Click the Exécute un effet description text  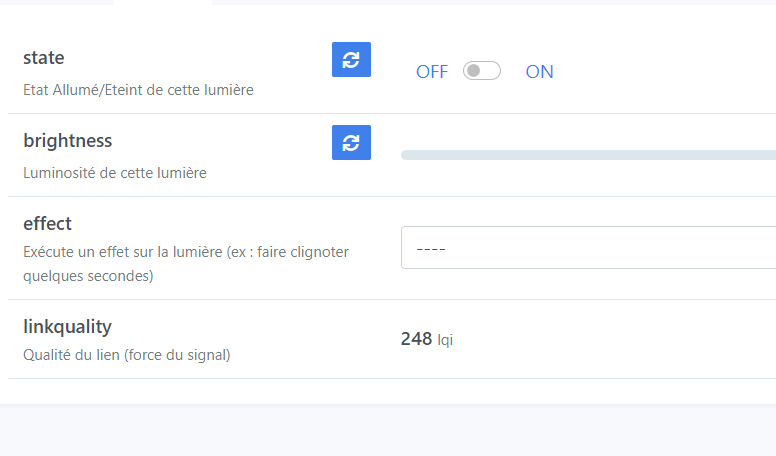(186, 263)
